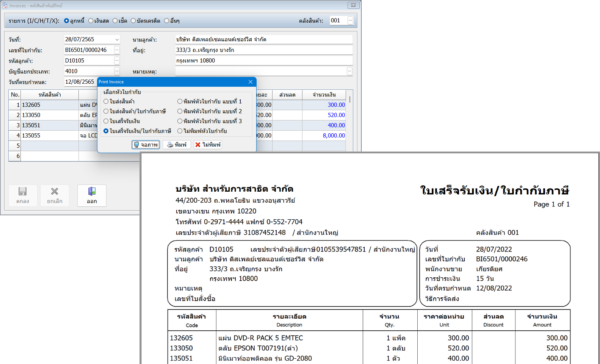Click the red X ไม่พิมพ์ button
The image size is (600, 364).
(207, 145)
